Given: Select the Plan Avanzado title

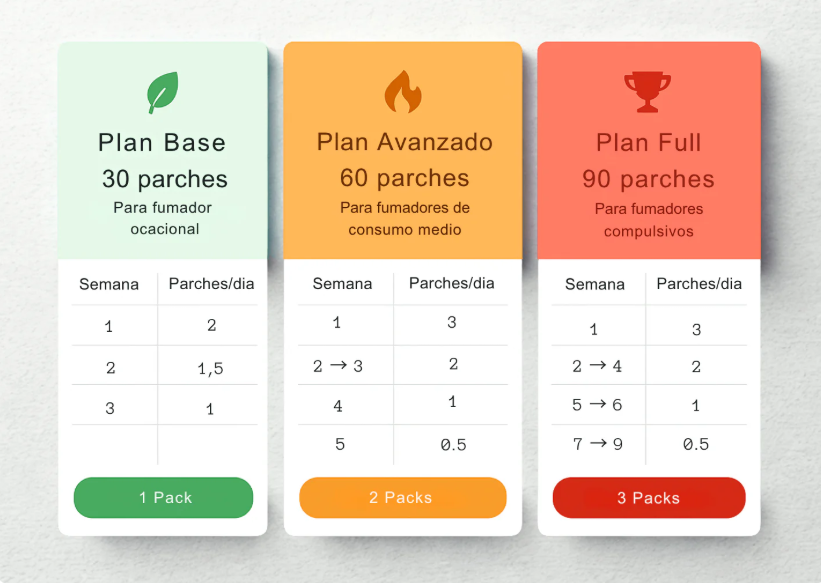Looking at the screenshot, I should [x=405, y=142].
